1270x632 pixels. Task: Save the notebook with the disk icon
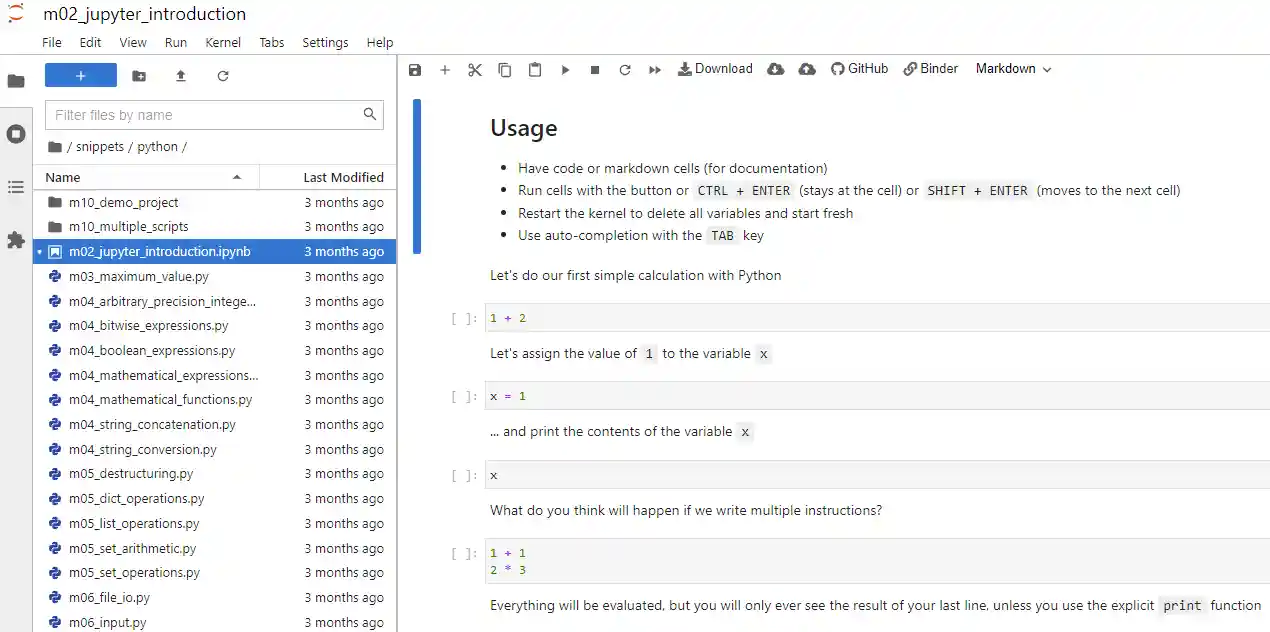pos(415,70)
